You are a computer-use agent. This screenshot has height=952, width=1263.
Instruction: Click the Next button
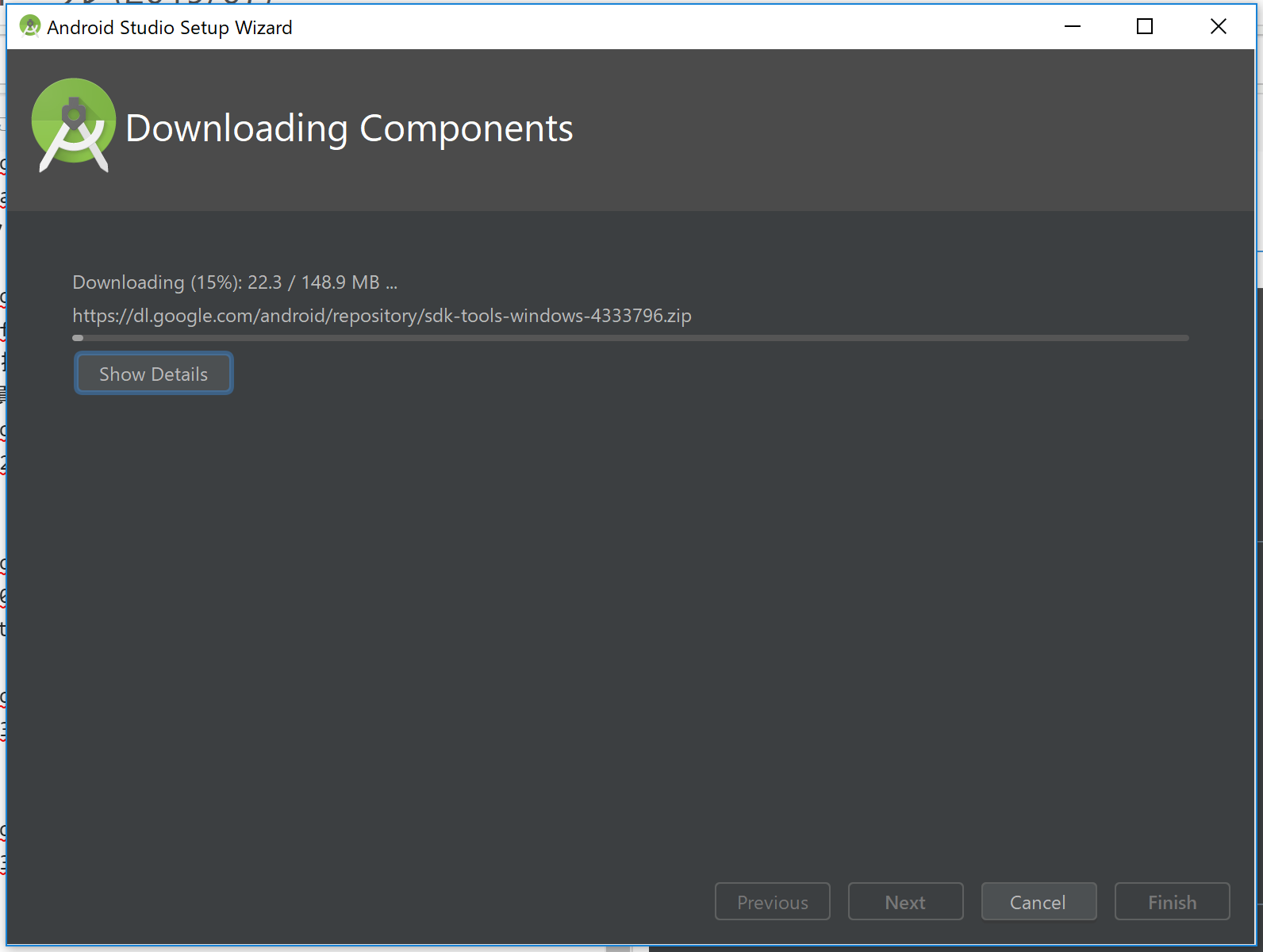[905, 902]
